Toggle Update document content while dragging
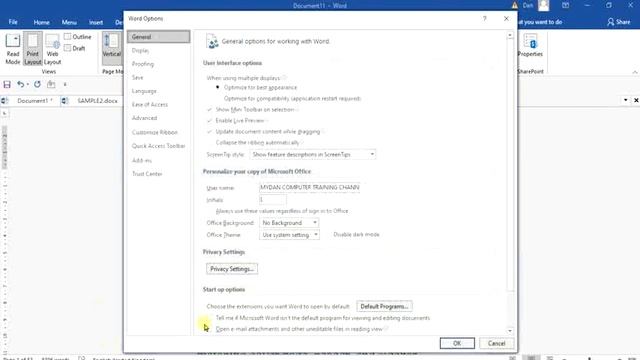Viewport: 640px width, 360px height. [x=209, y=131]
